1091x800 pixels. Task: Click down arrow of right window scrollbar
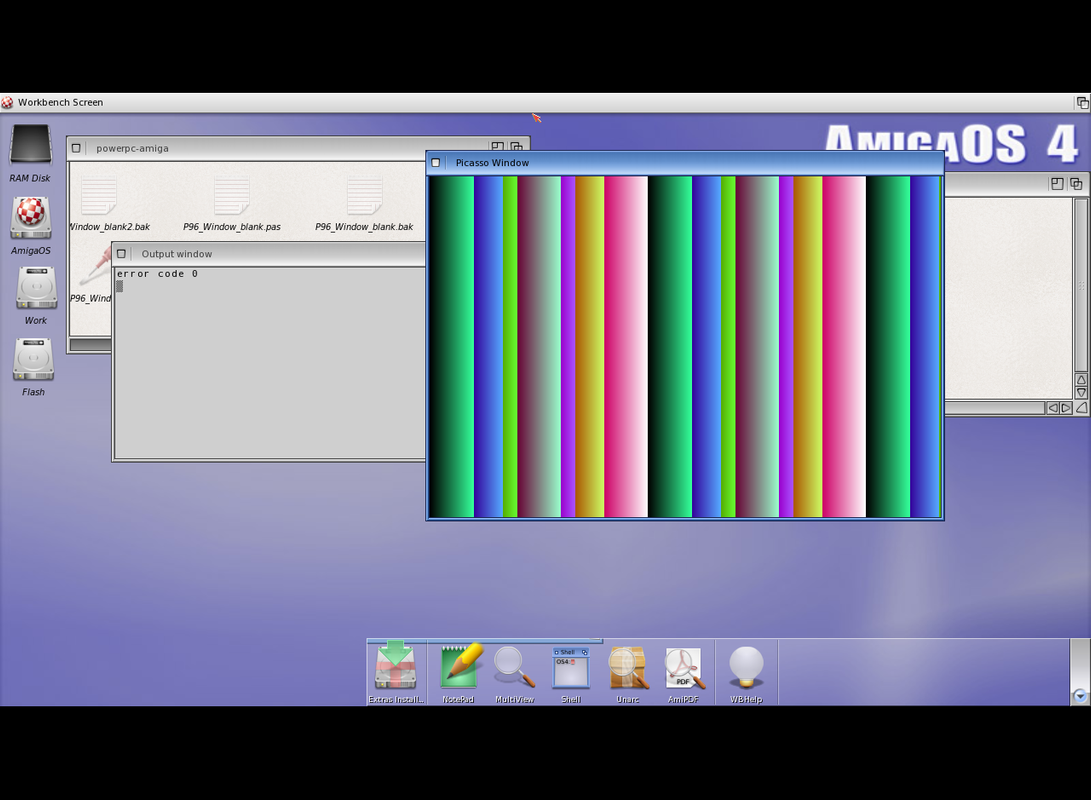click(x=1081, y=393)
